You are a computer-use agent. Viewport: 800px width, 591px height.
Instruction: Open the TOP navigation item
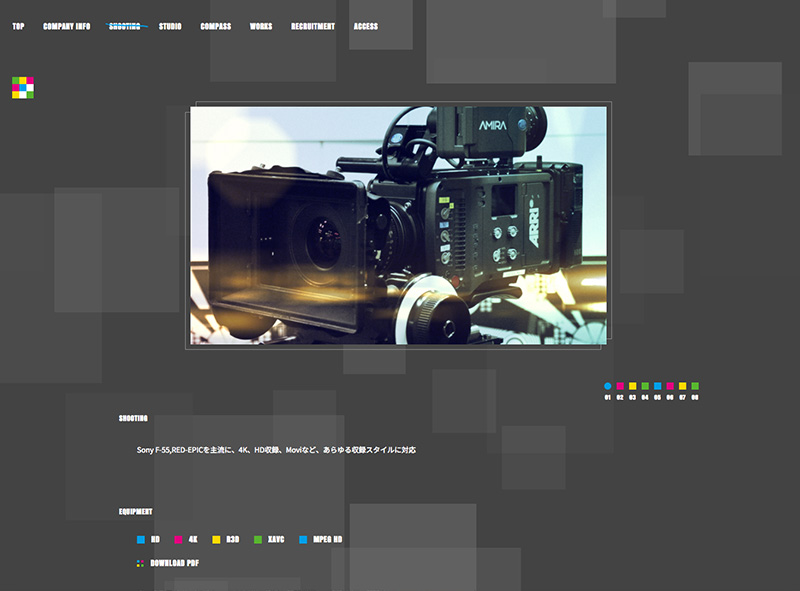18,26
